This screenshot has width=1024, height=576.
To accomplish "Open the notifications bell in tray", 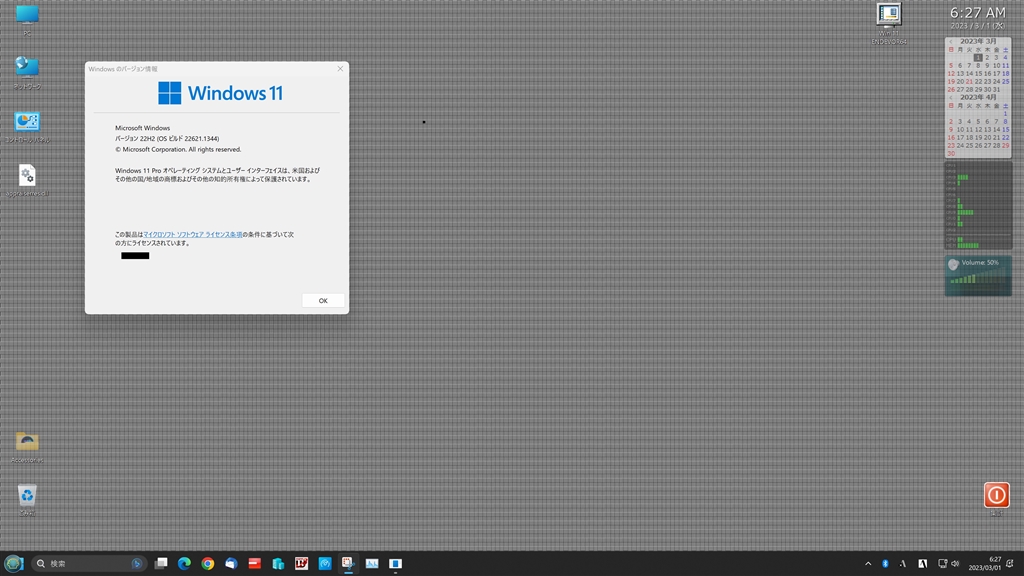I will click(1010, 564).
